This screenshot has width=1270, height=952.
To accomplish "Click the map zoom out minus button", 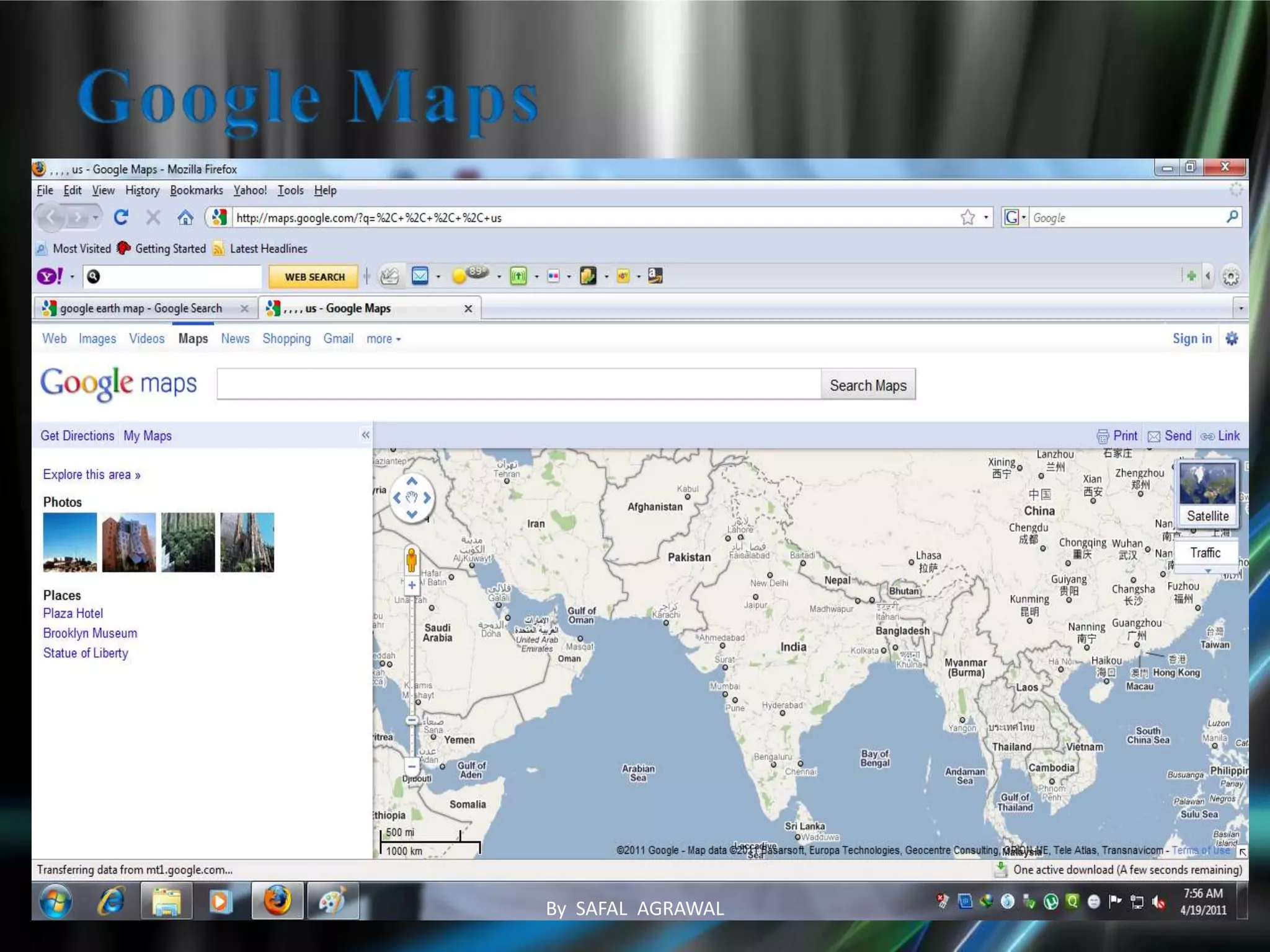I will [x=412, y=766].
